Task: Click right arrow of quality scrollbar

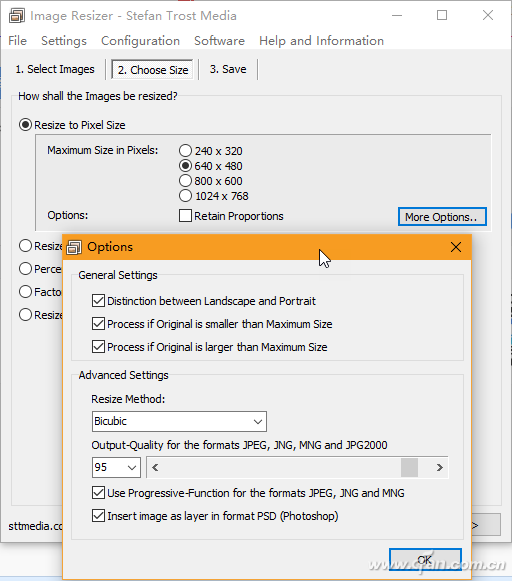Action: coord(439,467)
